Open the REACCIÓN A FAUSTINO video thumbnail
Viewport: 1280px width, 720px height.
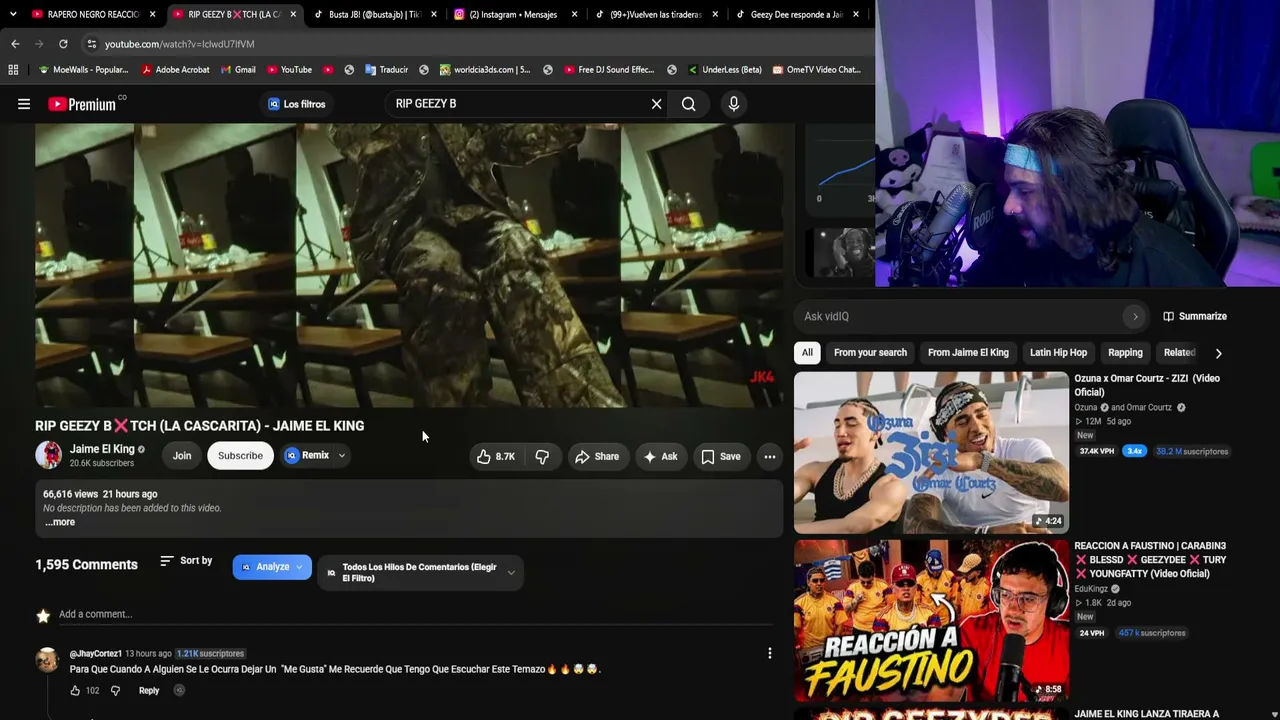pos(931,621)
